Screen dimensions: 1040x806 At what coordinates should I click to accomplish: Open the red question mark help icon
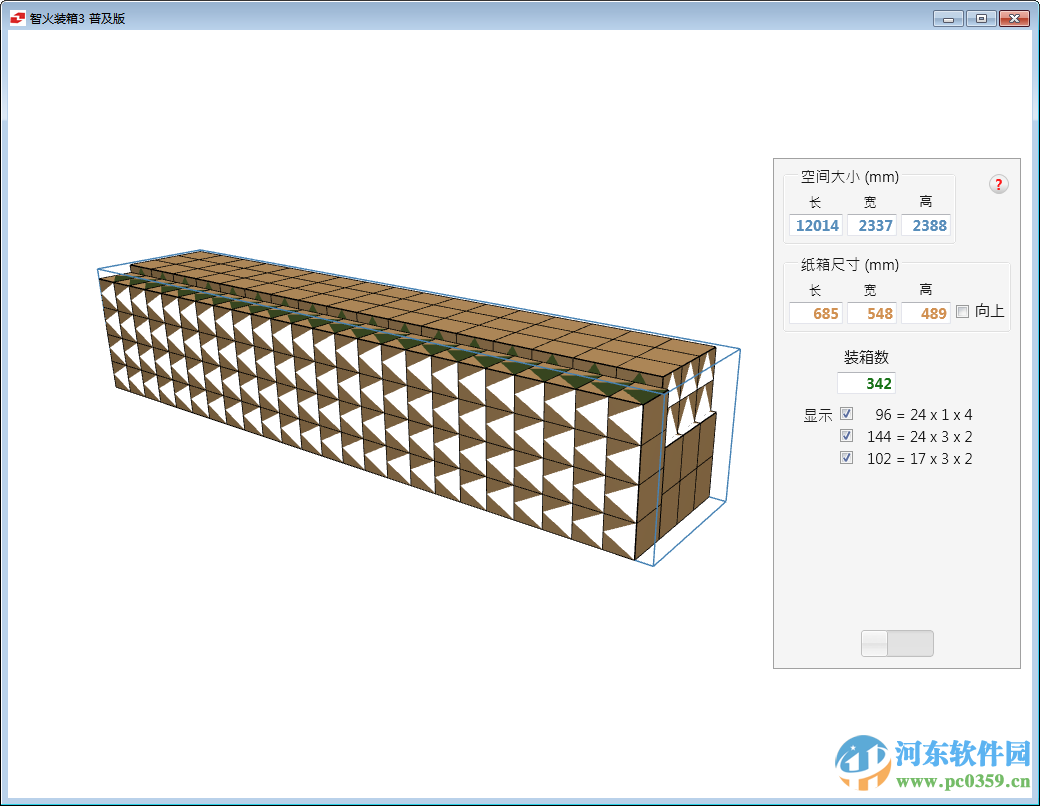(998, 184)
